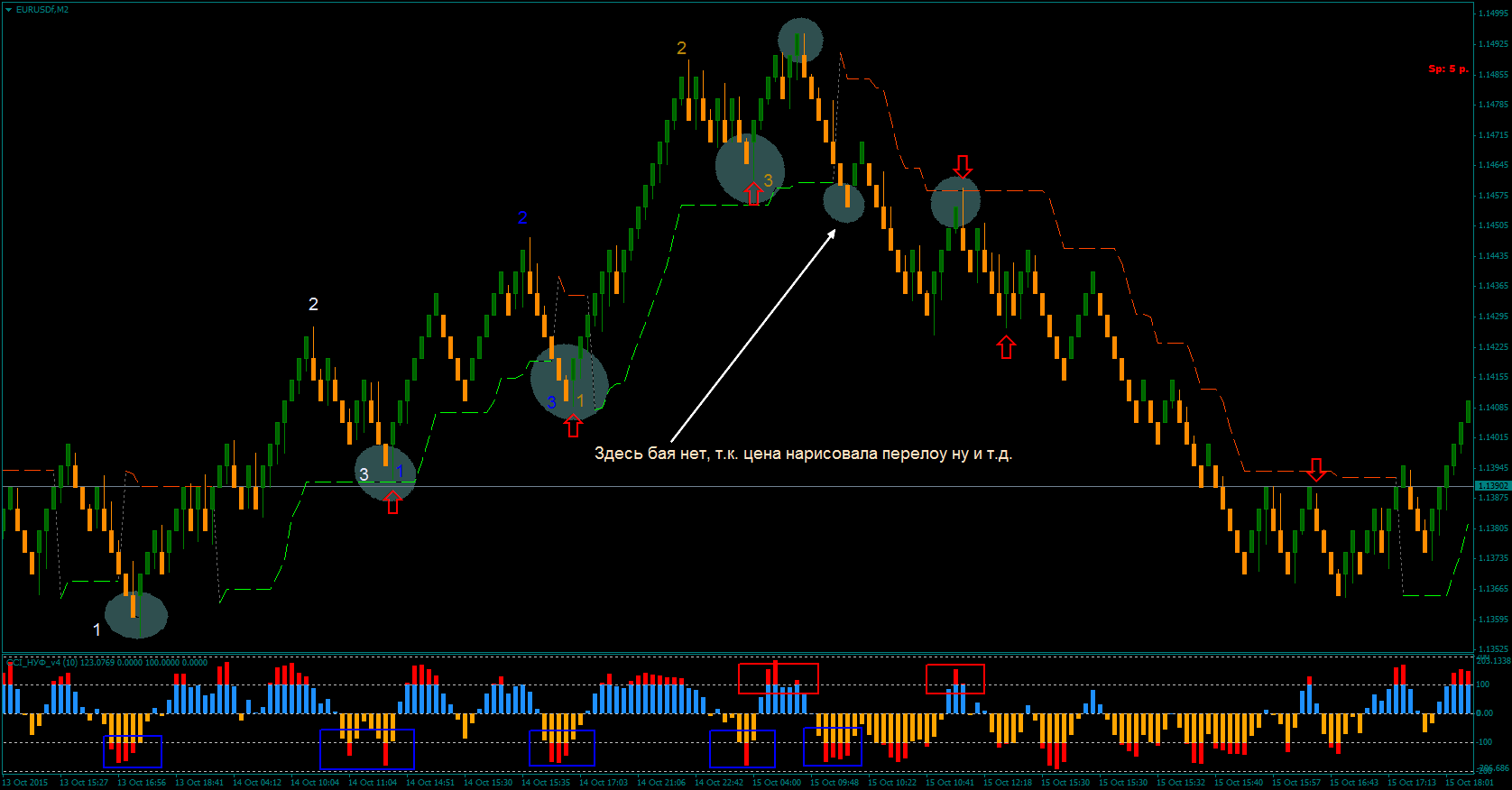This screenshot has height=790, width=1512.
Task: Click time axis label 14 Oct 14:51
Action: click(x=430, y=783)
